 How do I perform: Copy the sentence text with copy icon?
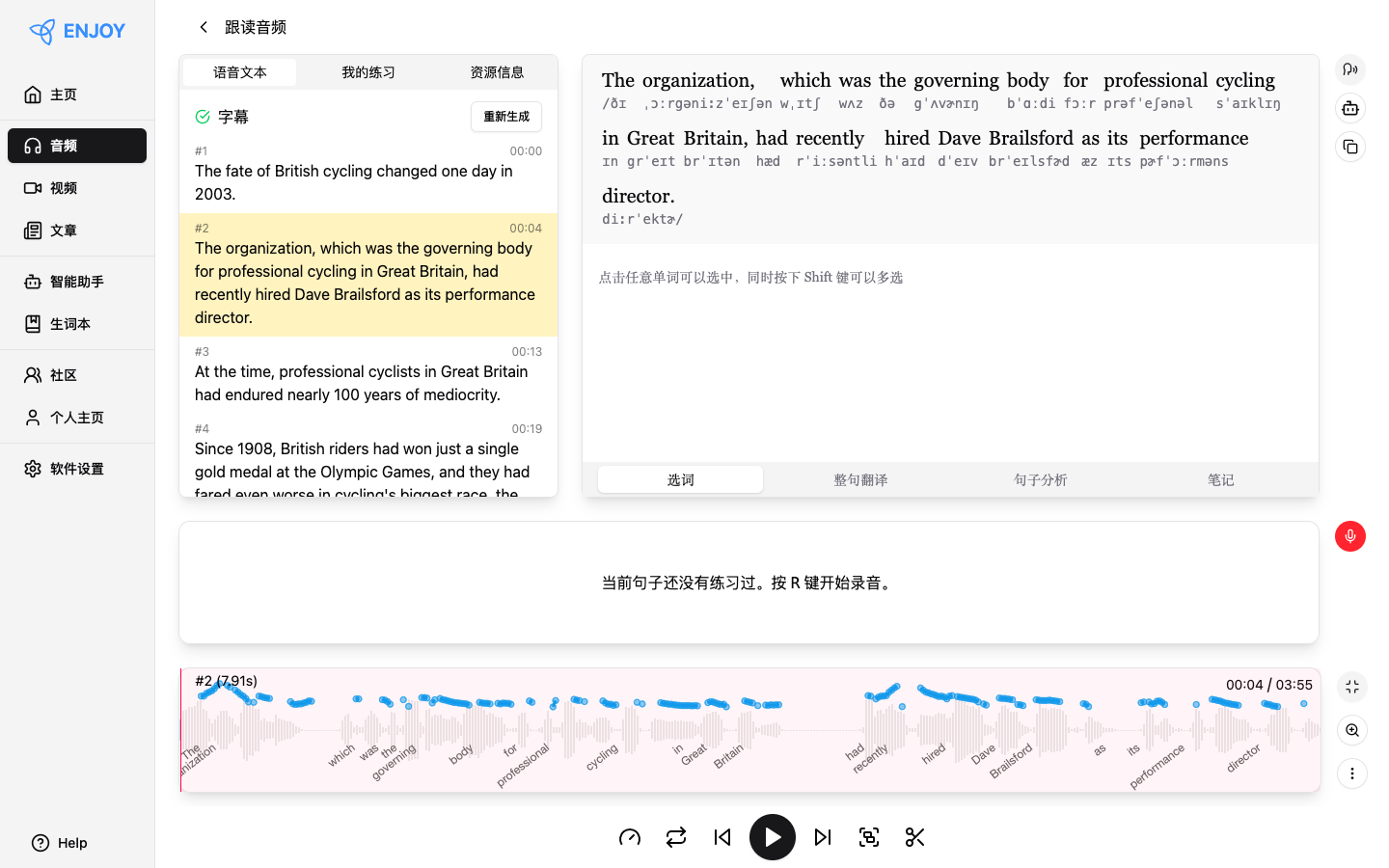point(1350,147)
